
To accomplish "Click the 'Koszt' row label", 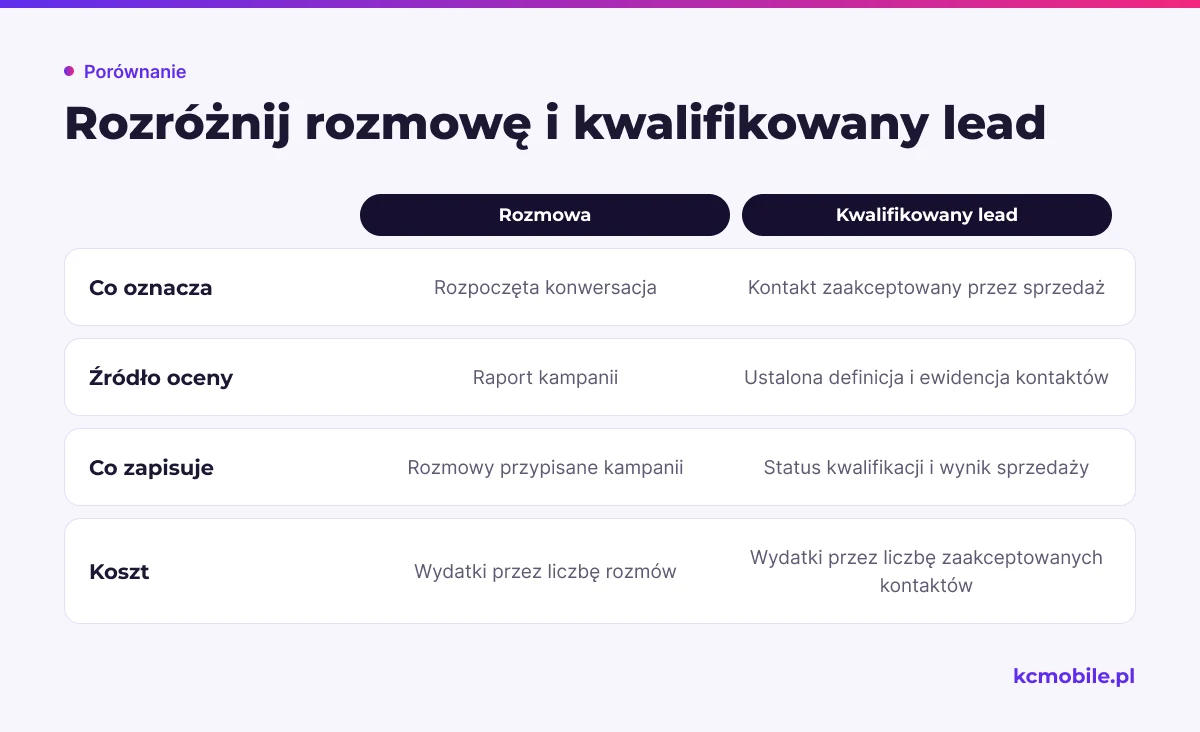I will pos(119,572).
